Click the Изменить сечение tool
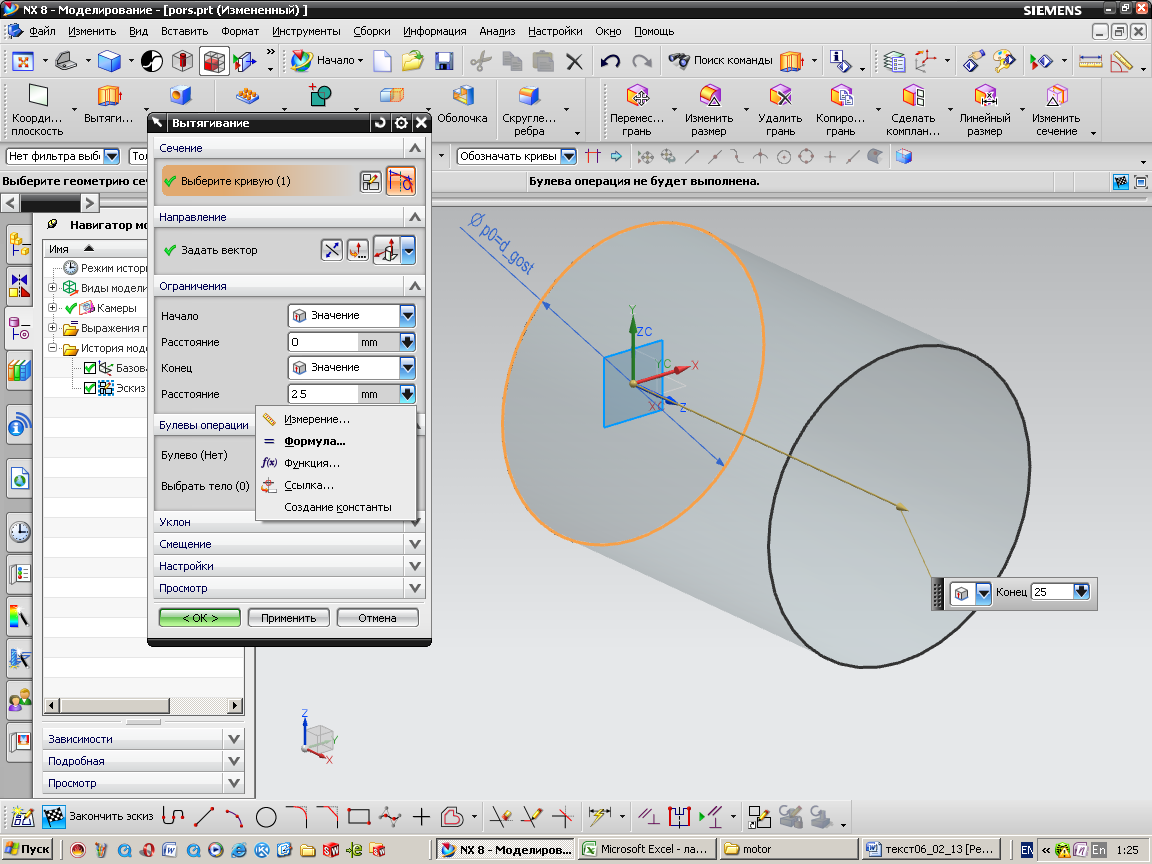1152x864 pixels. [x=1056, y=110]
